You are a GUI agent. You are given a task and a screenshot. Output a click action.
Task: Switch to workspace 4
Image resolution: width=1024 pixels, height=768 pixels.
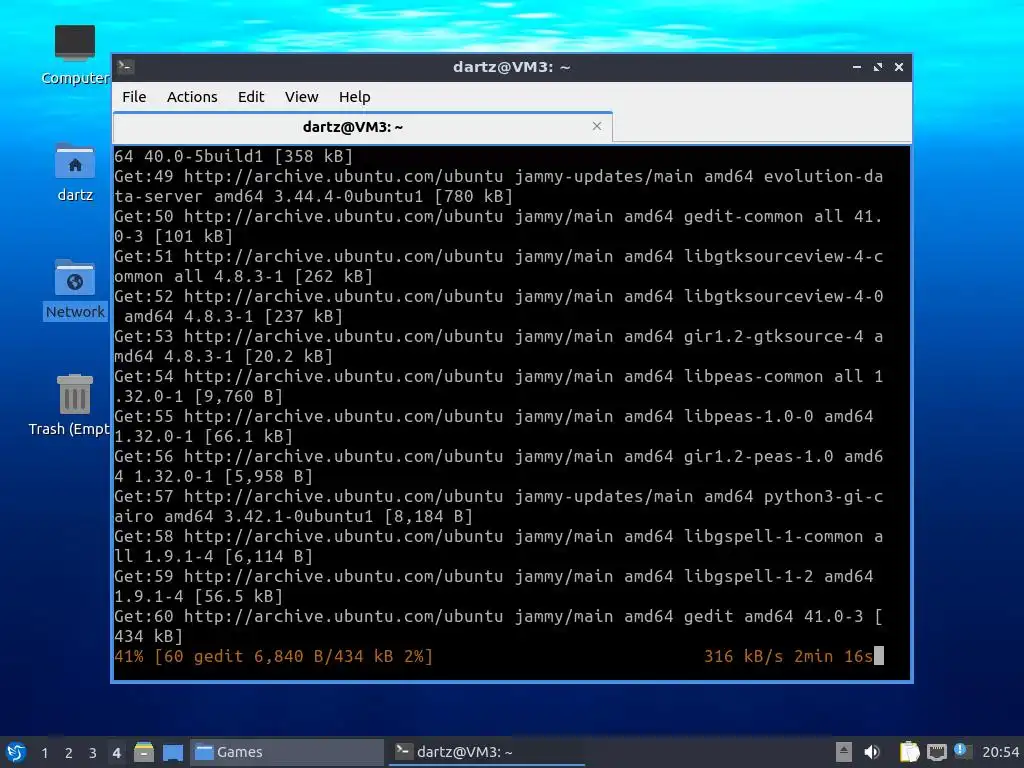[x=116, y=753]
